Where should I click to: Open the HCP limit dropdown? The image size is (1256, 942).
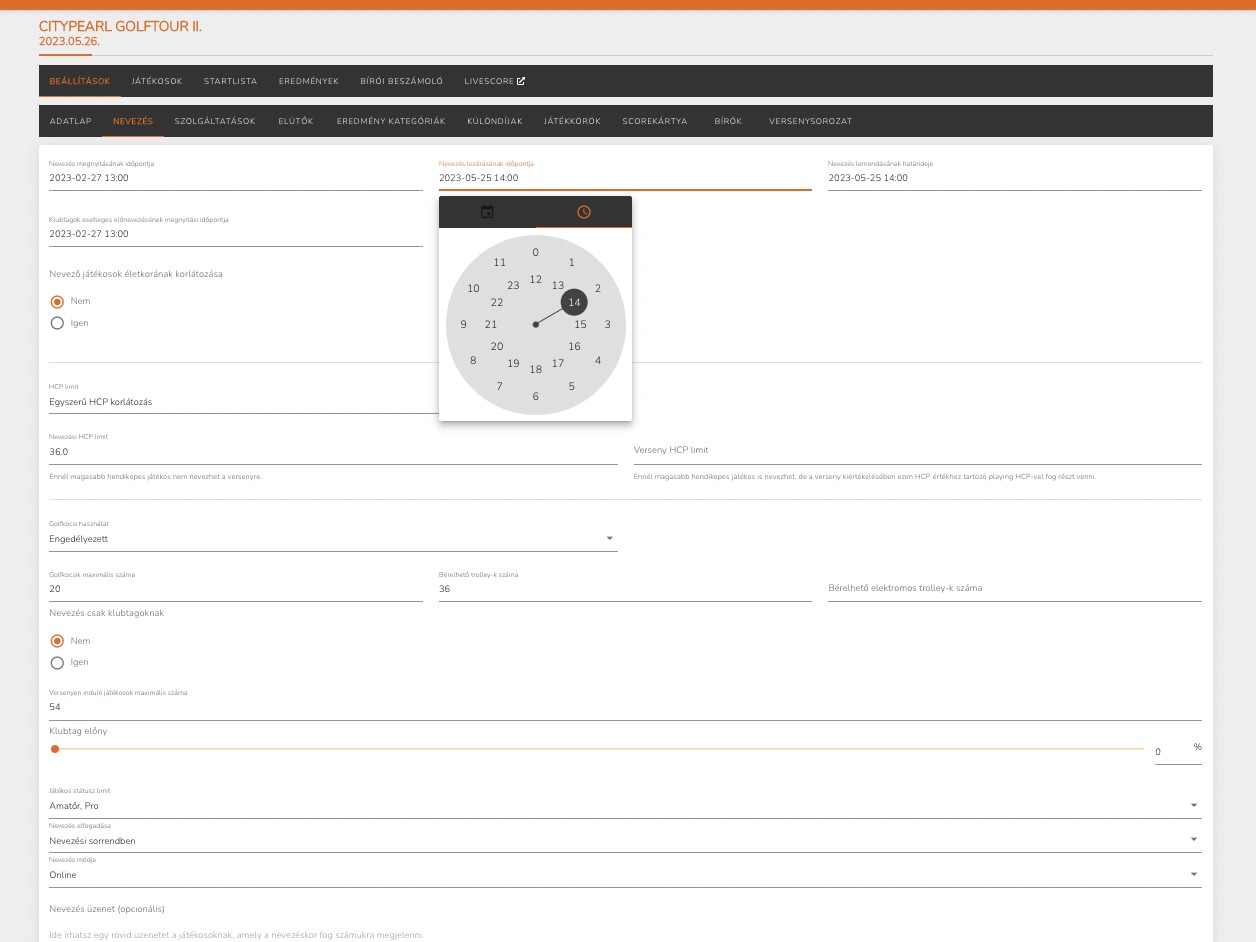click(243, 402)
